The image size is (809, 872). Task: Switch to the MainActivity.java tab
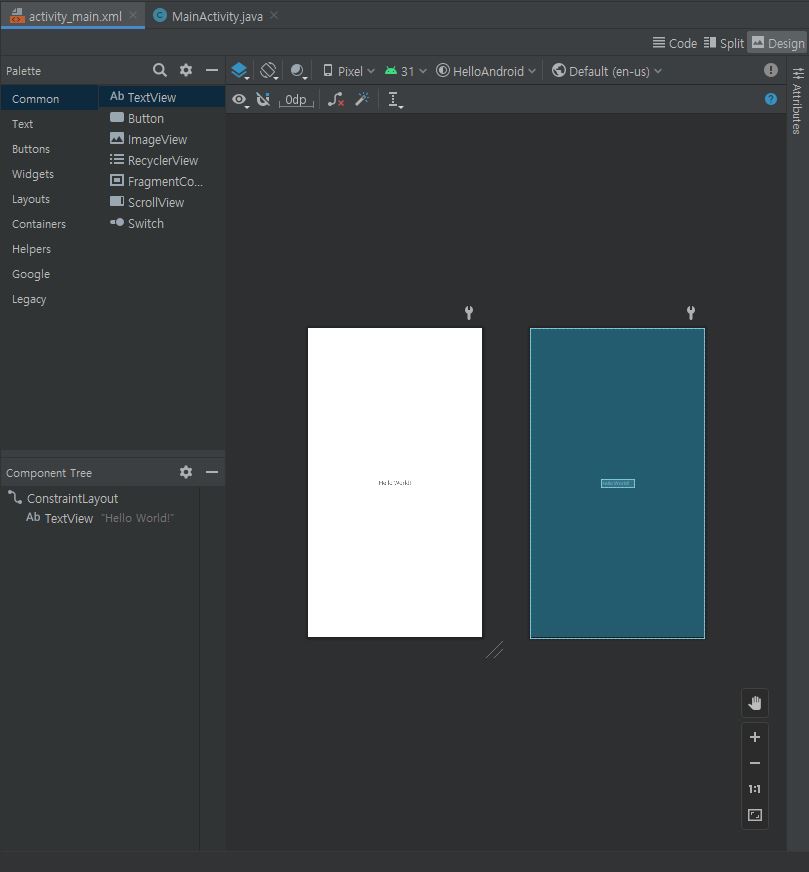tap(209, 16)
